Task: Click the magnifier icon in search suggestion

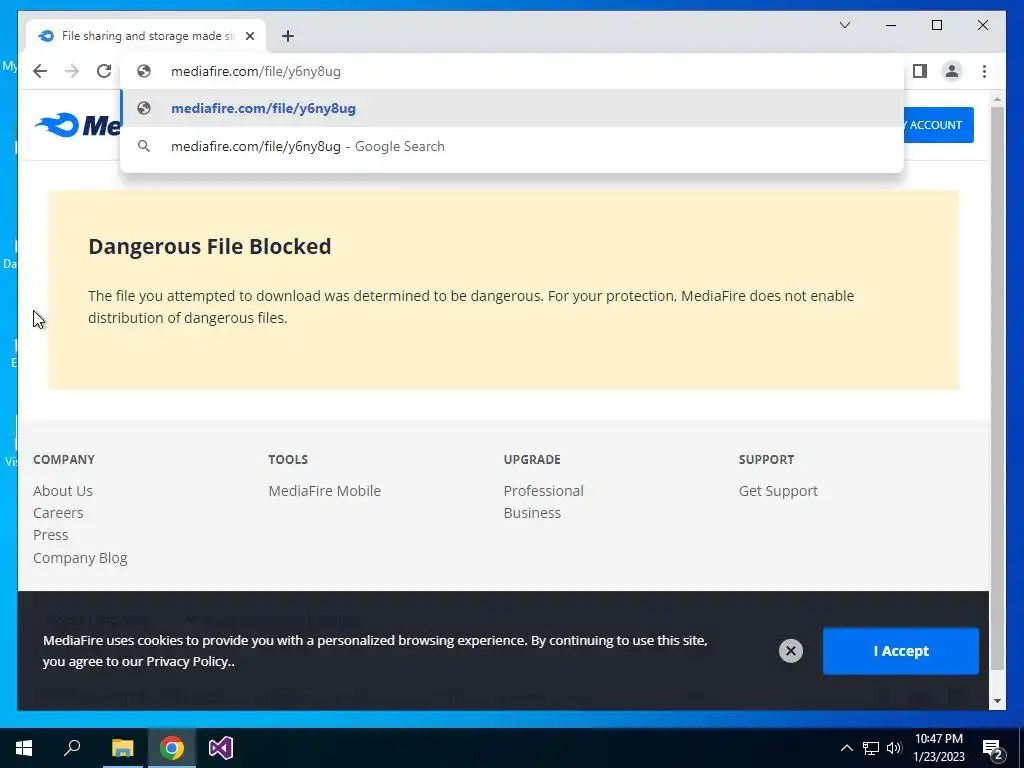Action: click(x=144, y=146)
